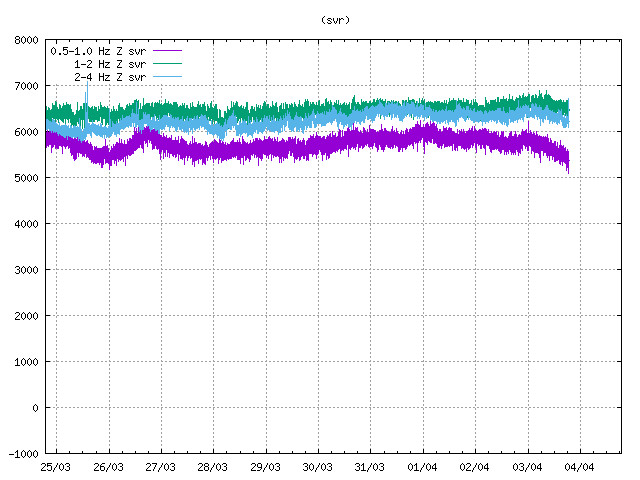
Task: Click the blue 2-4 Hz legend line sample
Action: 168,76
